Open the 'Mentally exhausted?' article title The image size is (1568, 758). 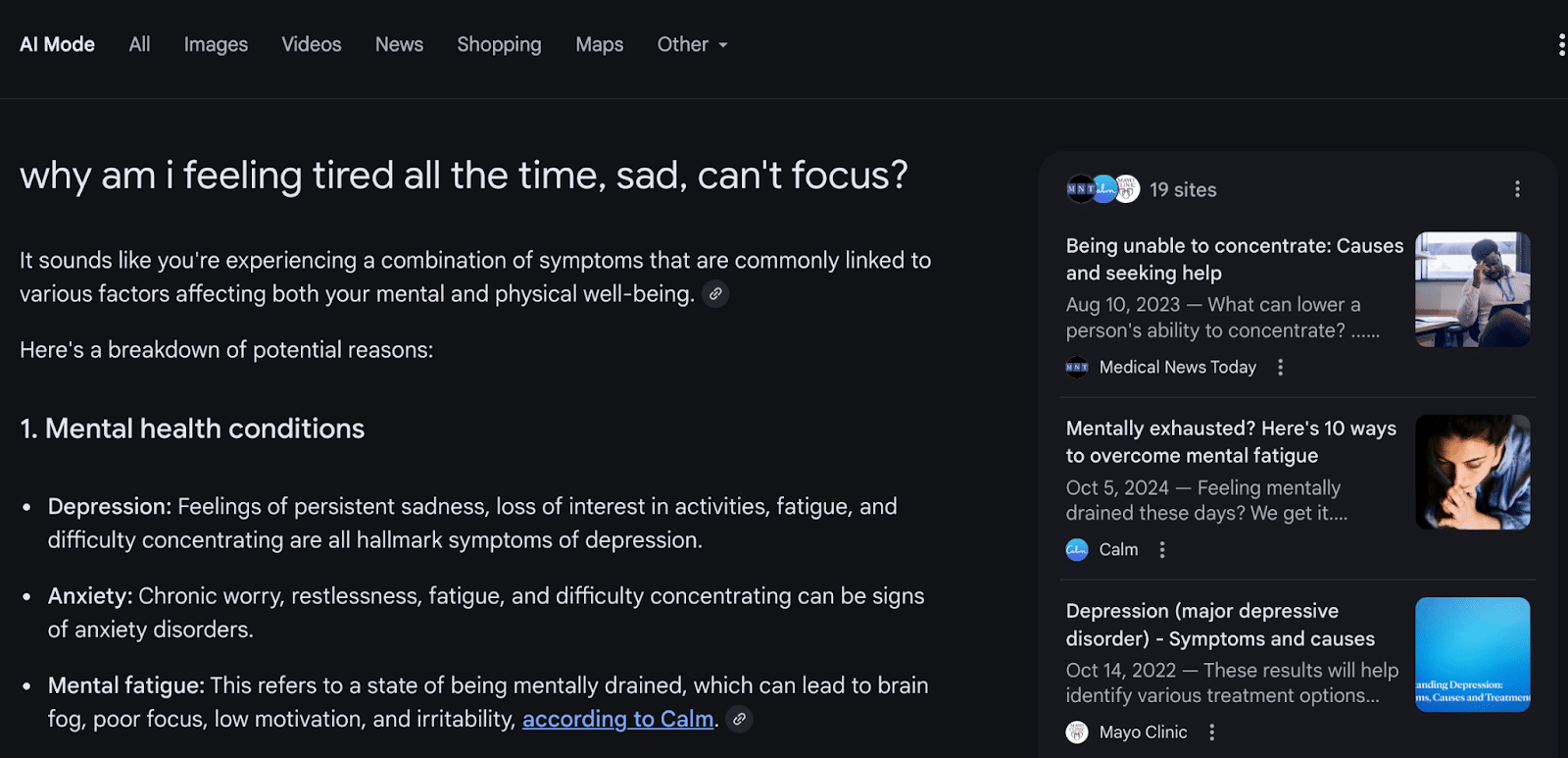coord(1231,441)
